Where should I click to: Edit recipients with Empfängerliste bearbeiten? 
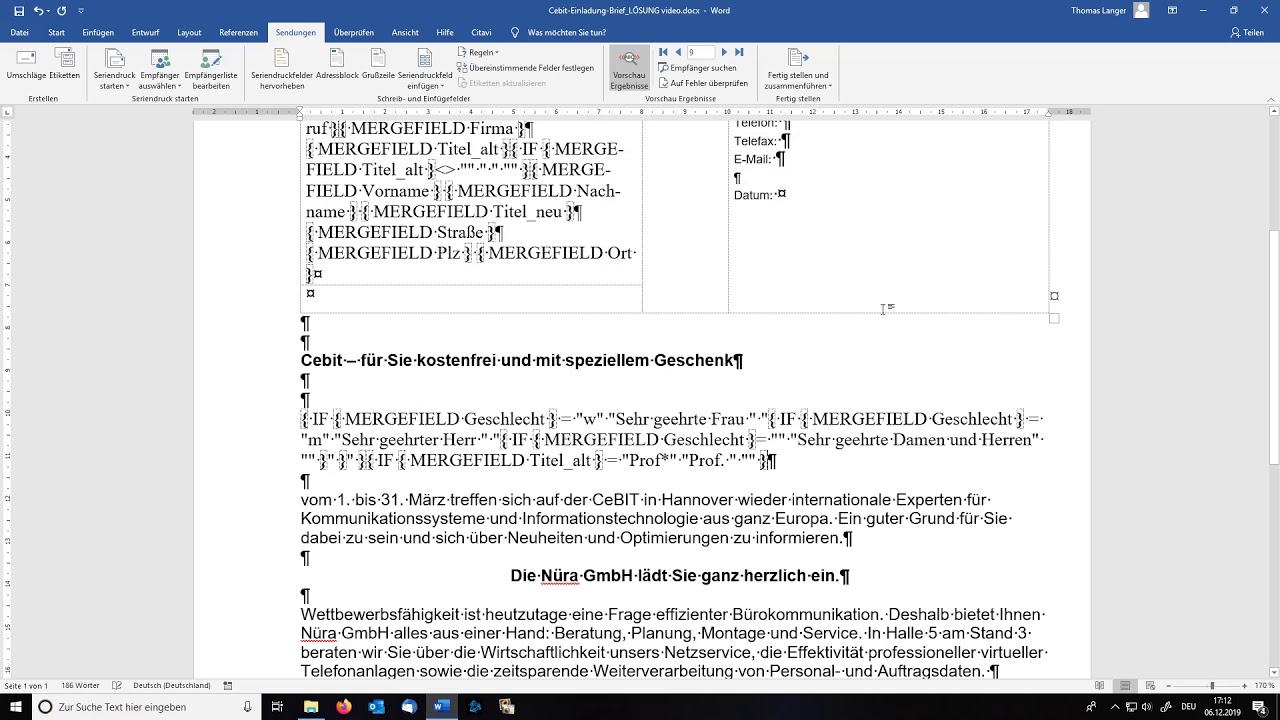click(x=211, y=69)
